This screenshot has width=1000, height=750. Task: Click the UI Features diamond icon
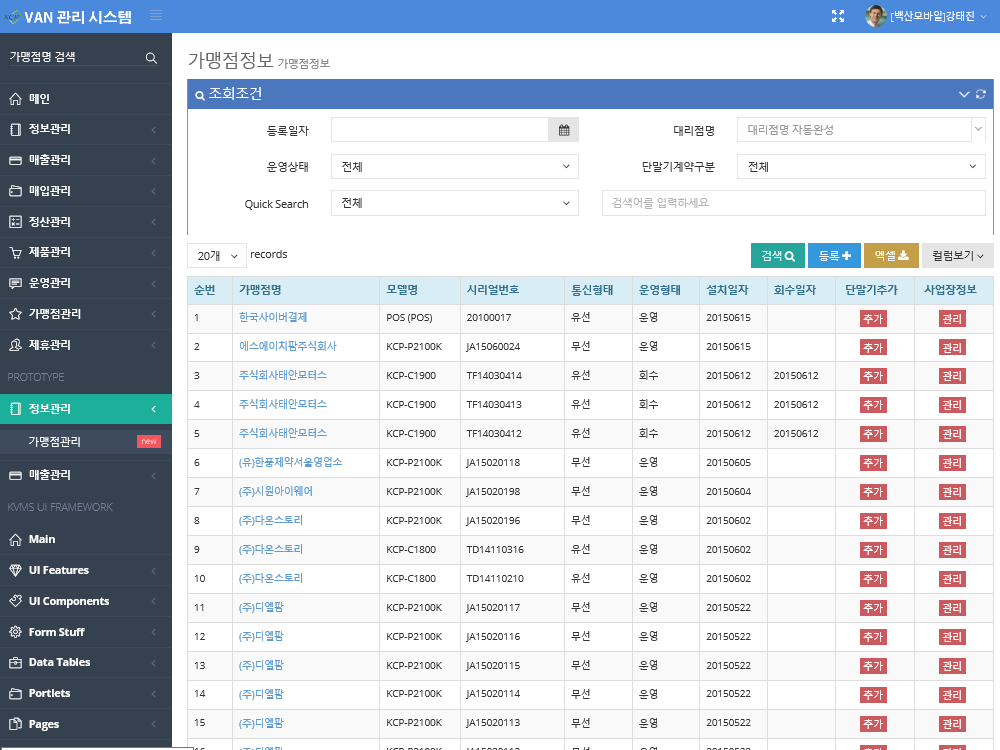[15, 570]
